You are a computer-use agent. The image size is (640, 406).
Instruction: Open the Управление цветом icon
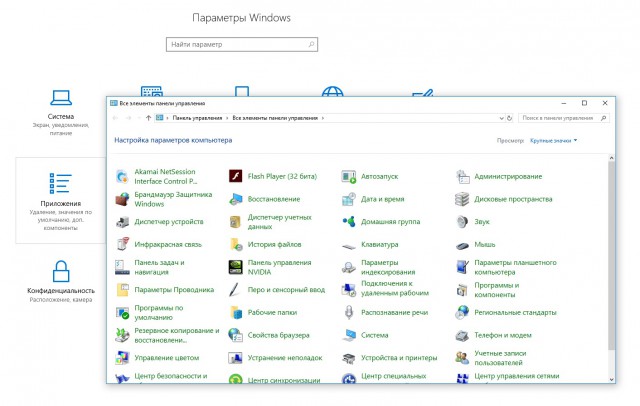tap(122, 358)
